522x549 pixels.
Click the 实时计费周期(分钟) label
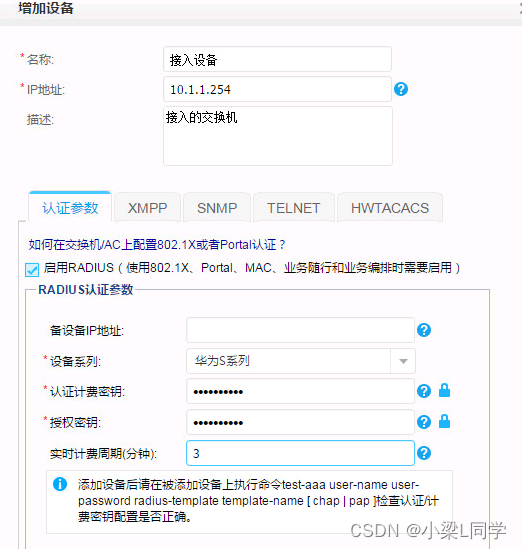[x=103, y=454]
